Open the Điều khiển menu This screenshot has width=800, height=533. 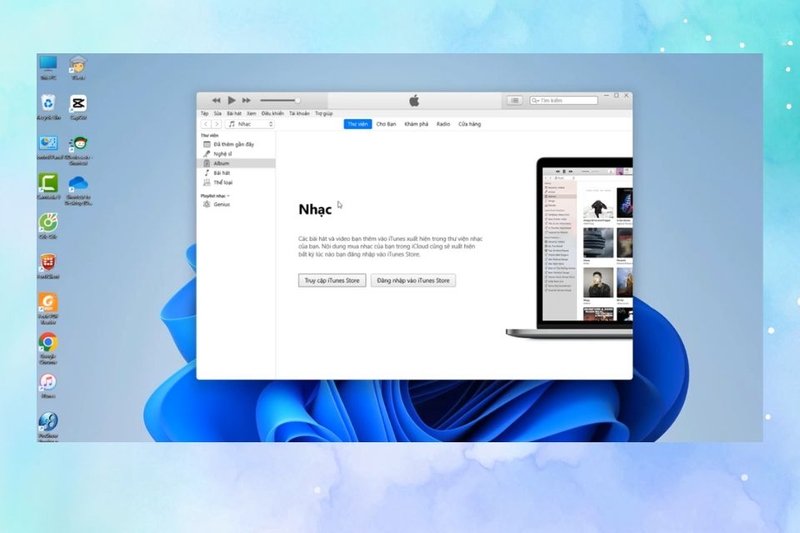coord(272,113)
